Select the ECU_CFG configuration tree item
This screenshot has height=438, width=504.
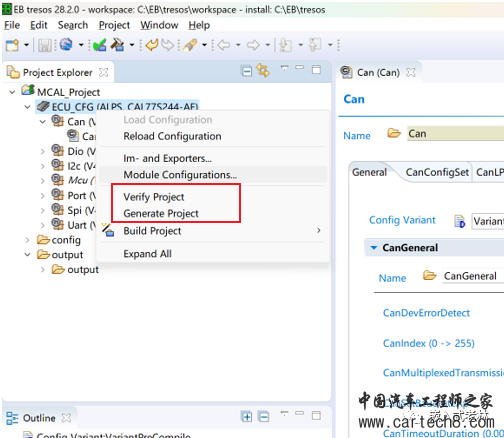pos(117,107)
